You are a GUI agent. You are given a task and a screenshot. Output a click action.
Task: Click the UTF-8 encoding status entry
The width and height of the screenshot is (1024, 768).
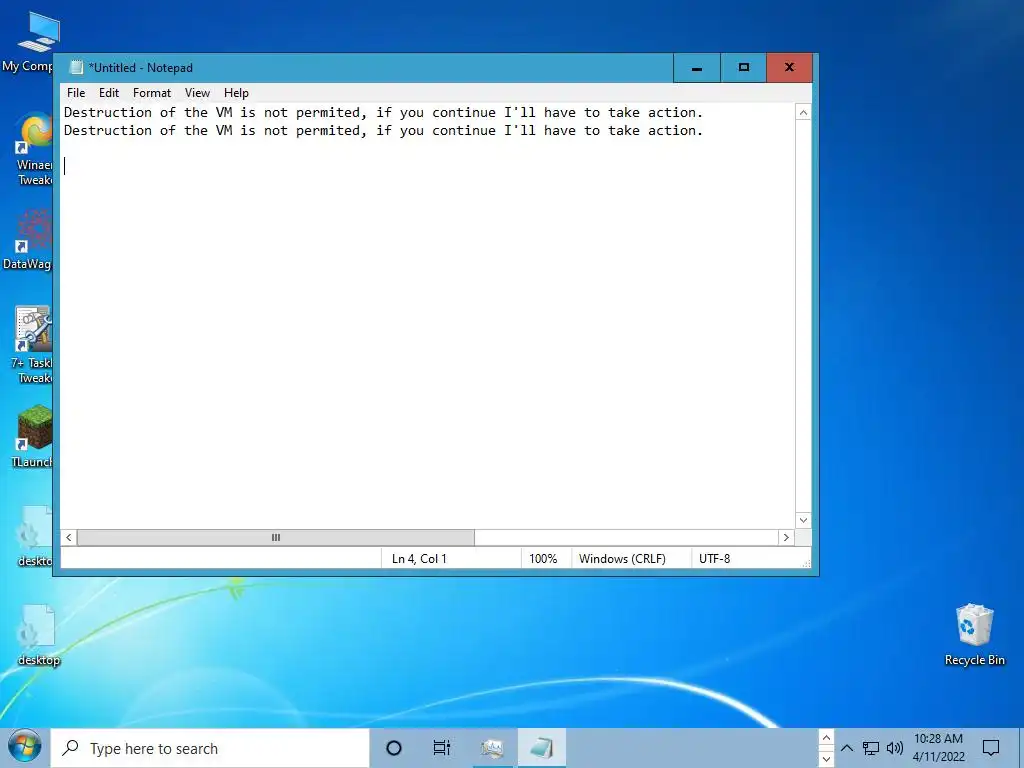(x=714, y=559)
